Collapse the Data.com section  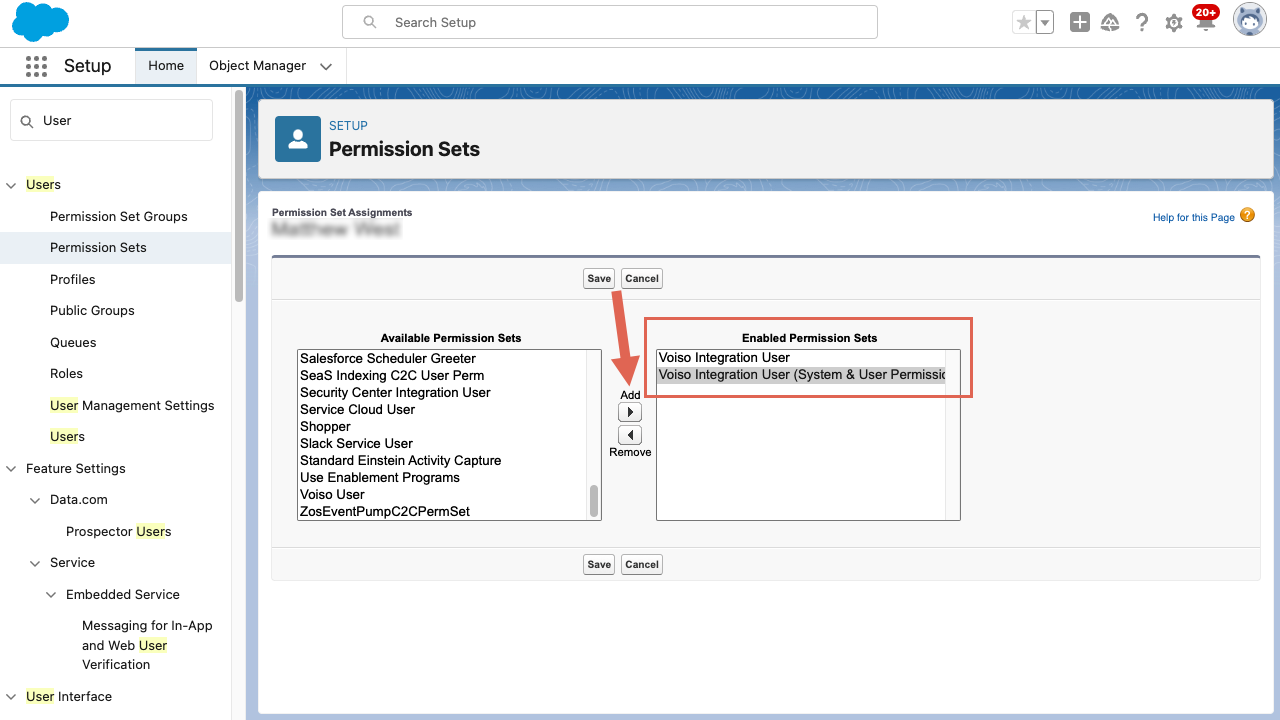tap(36, 500)
